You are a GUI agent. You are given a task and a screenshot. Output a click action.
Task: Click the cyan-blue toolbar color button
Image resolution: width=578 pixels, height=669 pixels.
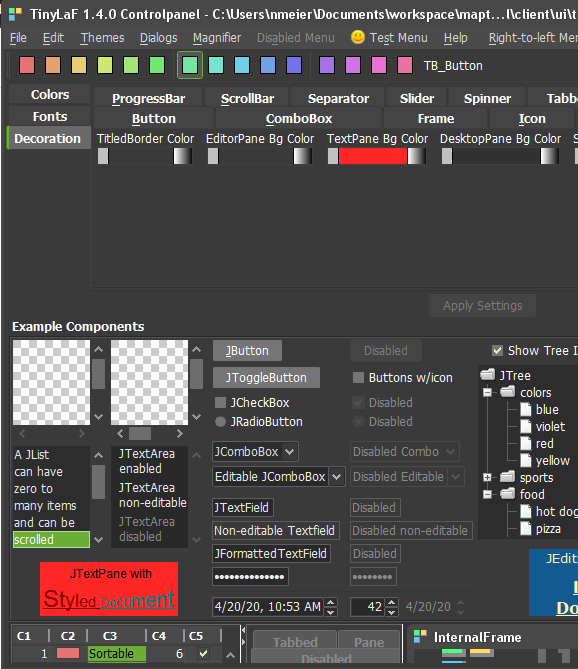tap(242, 65)
